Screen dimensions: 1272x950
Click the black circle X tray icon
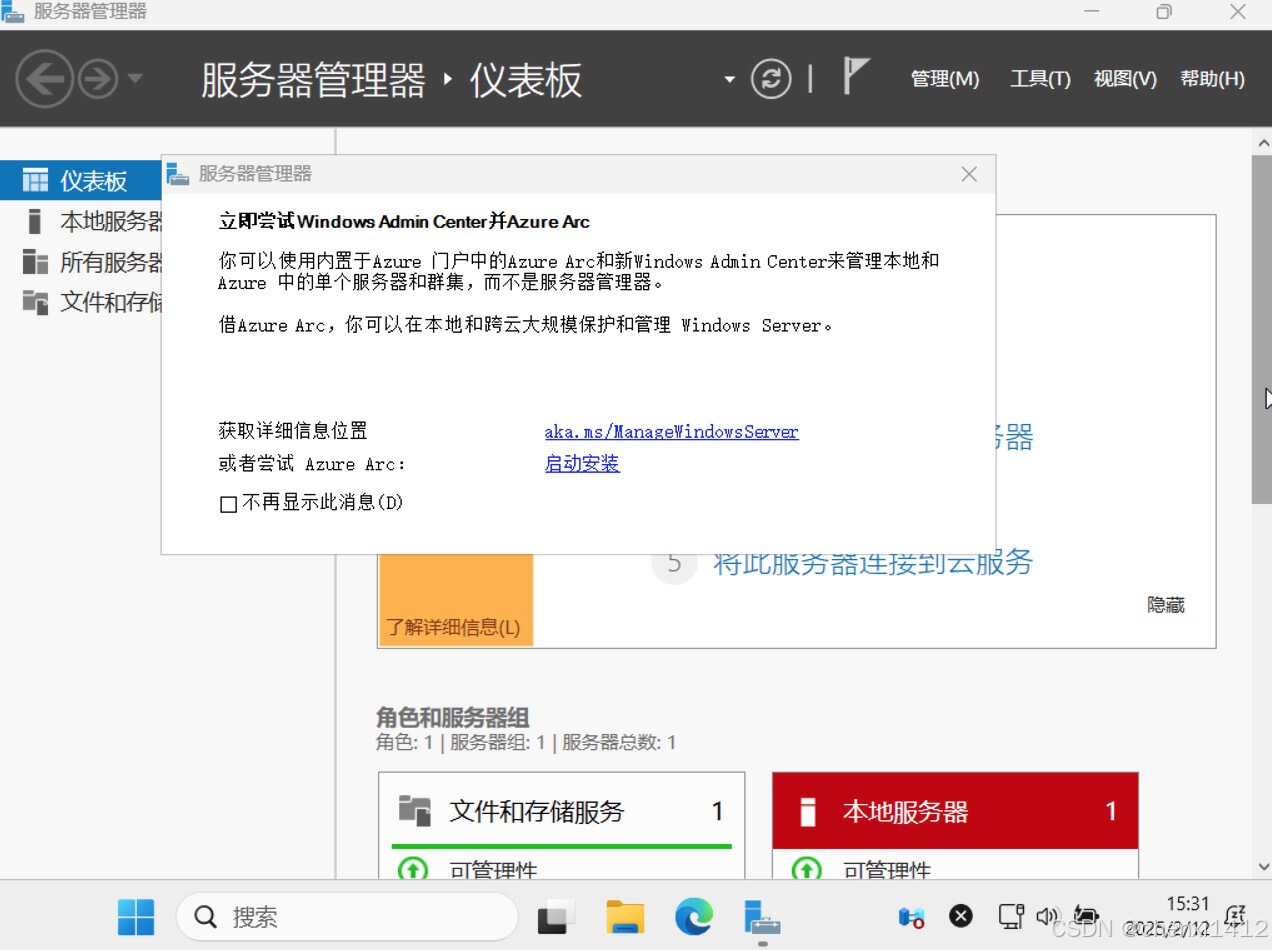pos(961,916)
